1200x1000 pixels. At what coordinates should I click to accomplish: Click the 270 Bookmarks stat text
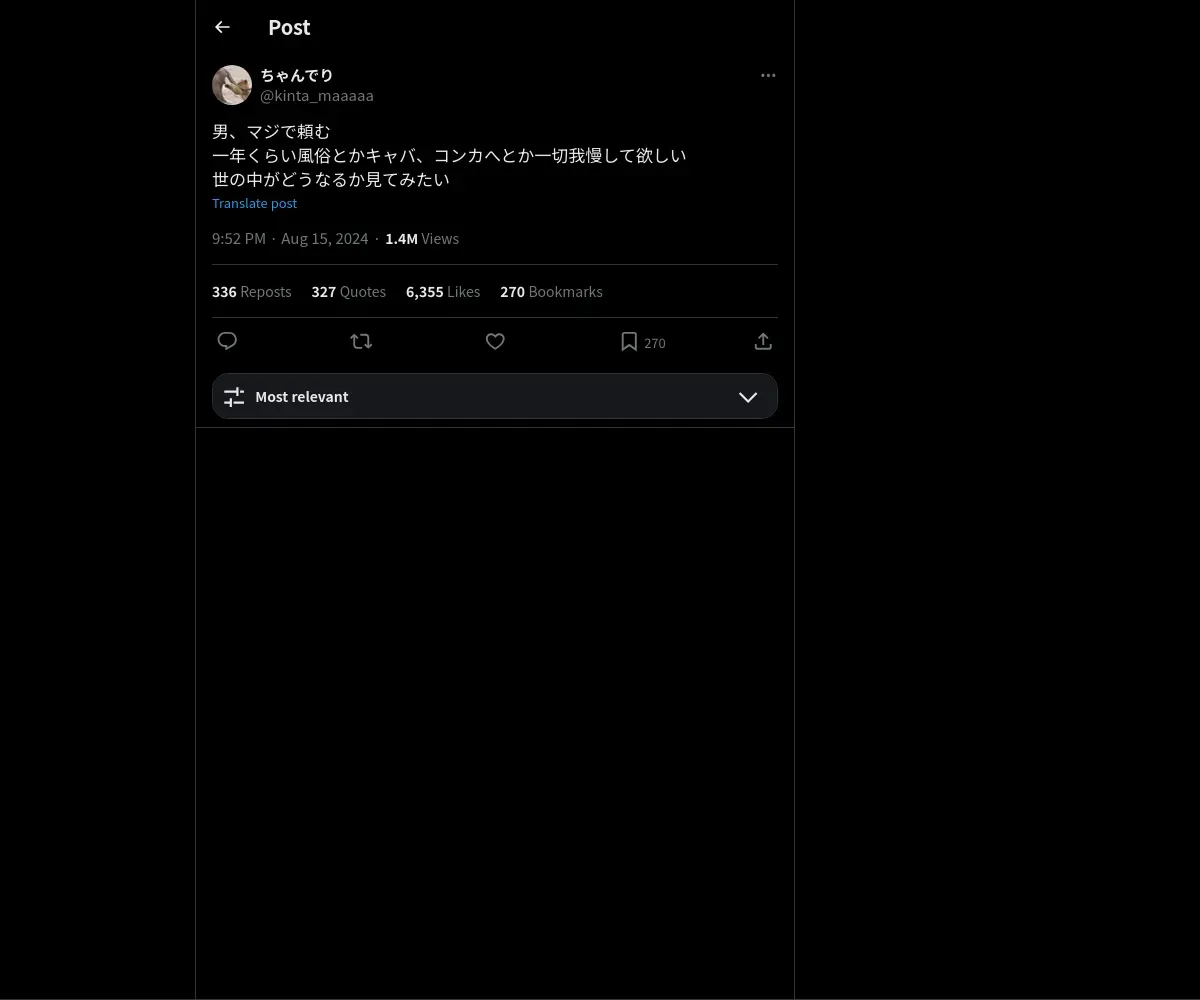pos(551,292)
